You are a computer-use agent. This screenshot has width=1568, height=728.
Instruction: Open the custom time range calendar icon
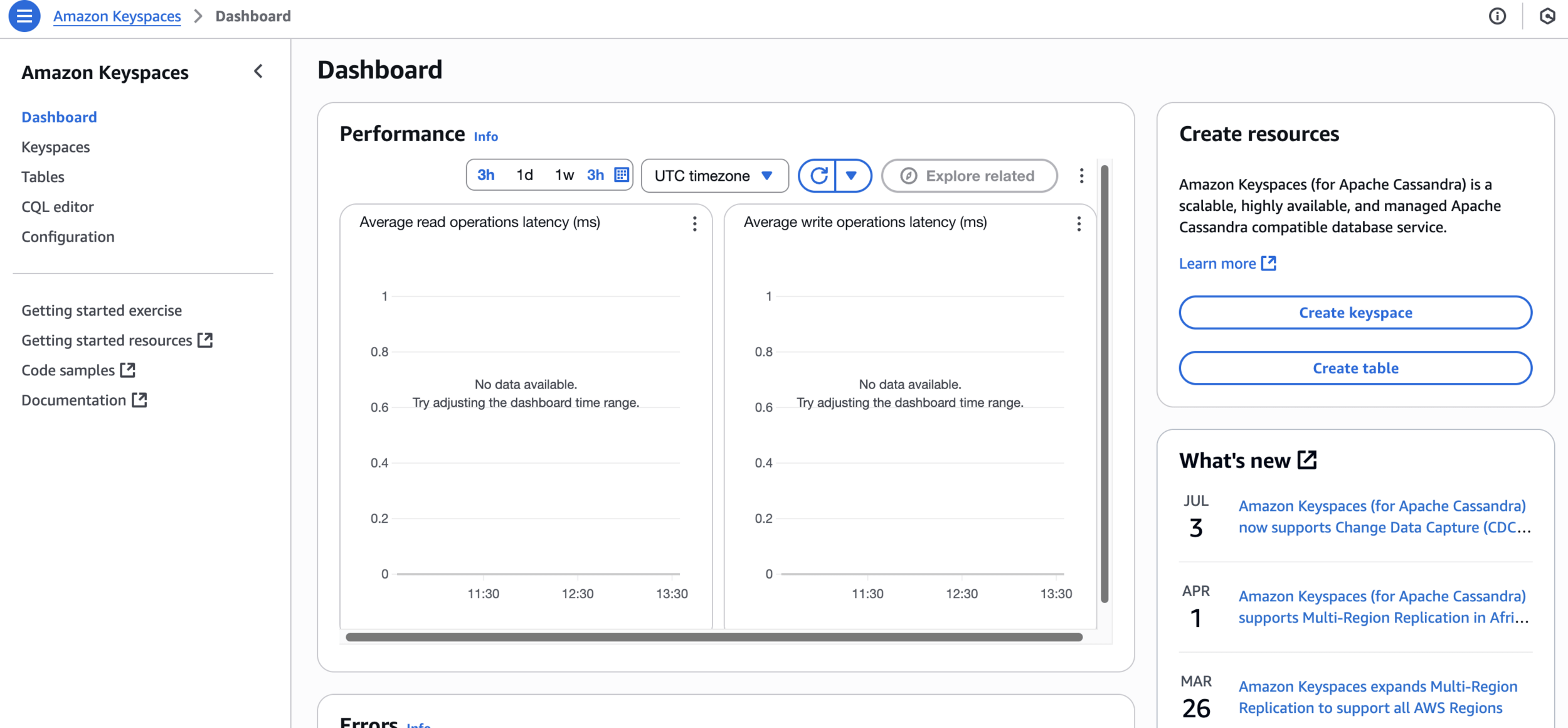click(x=621, y=175)
